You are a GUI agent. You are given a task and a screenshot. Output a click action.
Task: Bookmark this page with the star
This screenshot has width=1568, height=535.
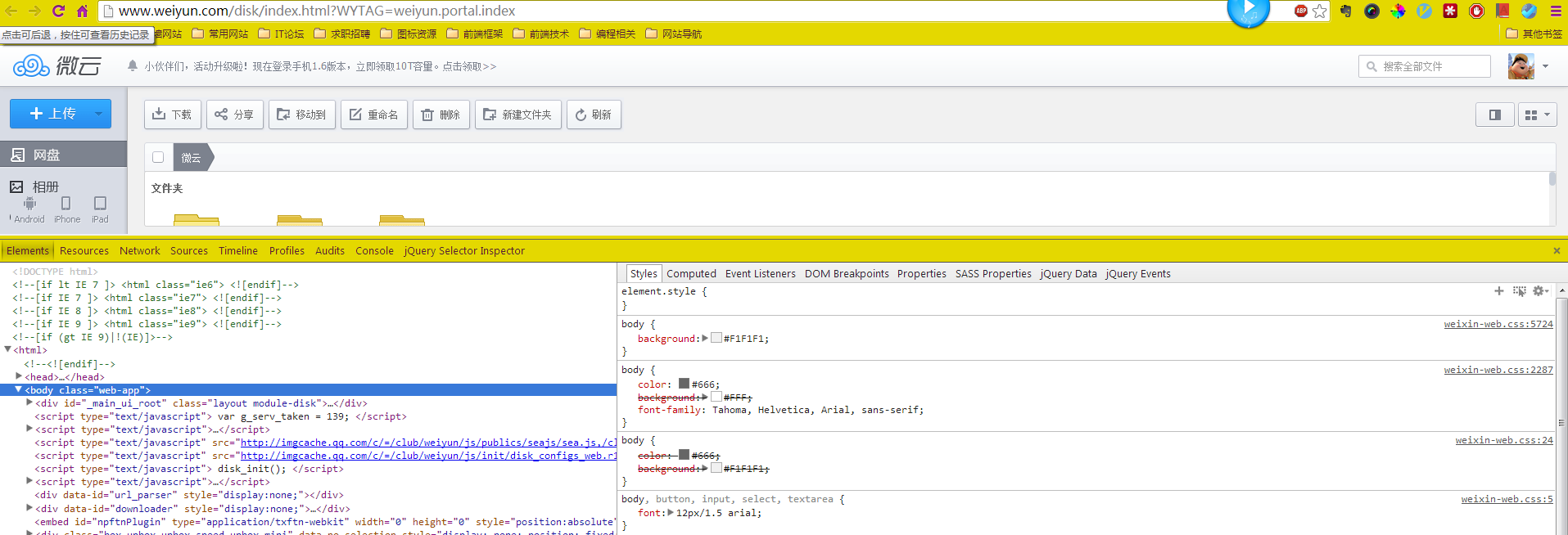click(x=1319, y=11)
